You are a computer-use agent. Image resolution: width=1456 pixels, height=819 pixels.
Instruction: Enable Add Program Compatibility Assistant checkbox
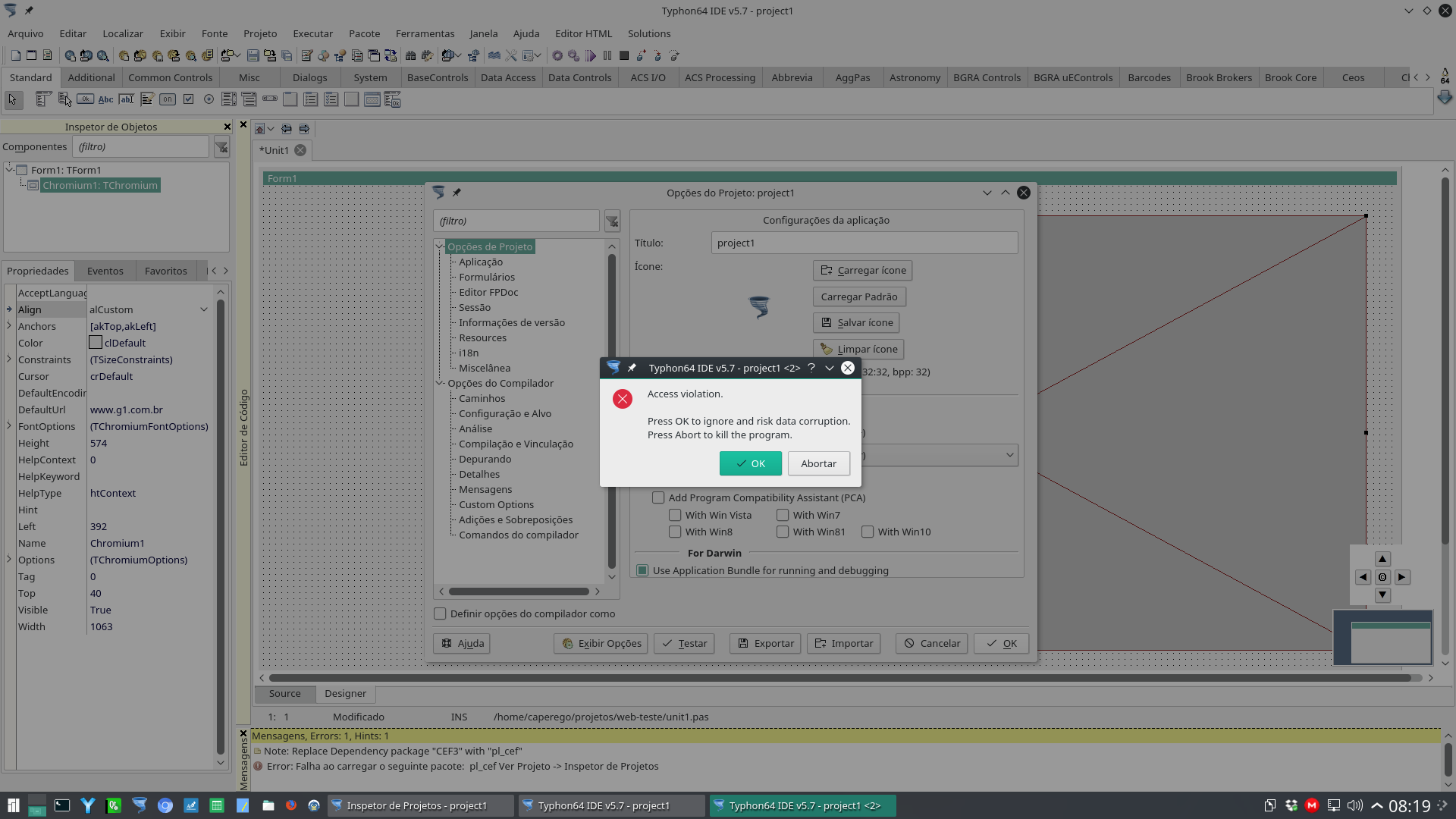pyautogui.click(x=658, y=498)
